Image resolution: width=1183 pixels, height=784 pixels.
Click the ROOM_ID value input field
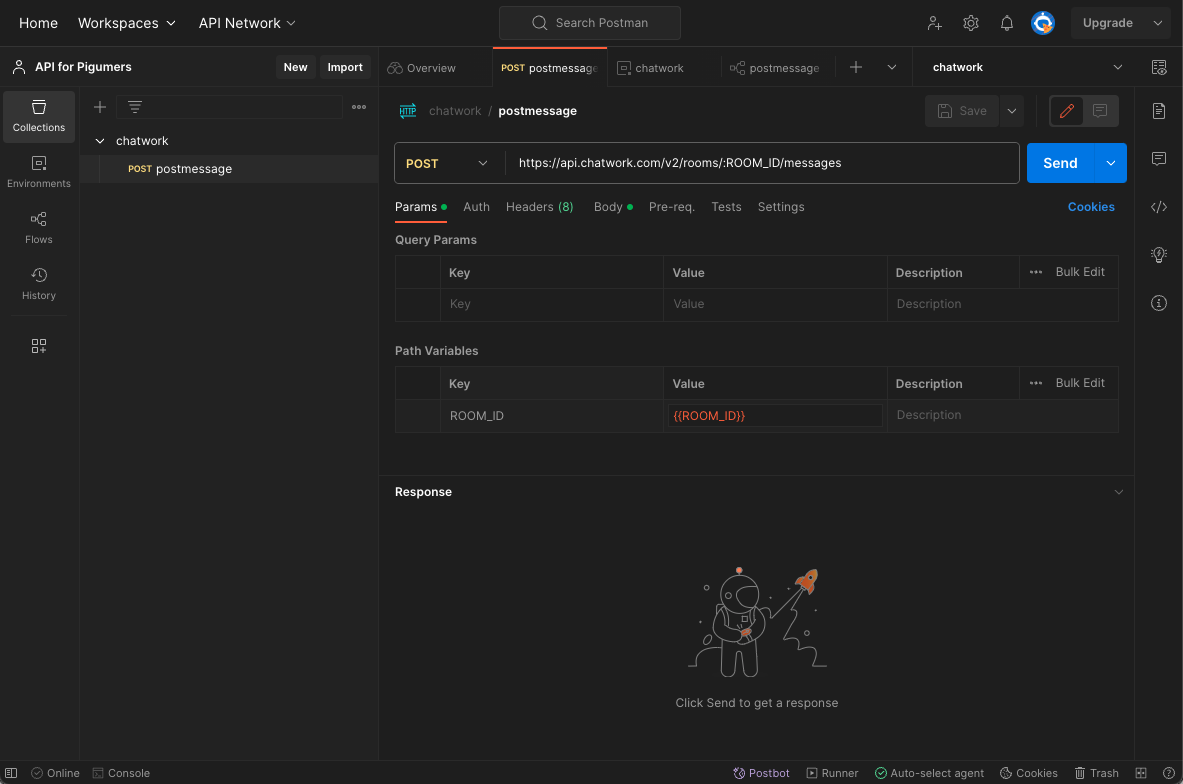(x=774, y=416)
